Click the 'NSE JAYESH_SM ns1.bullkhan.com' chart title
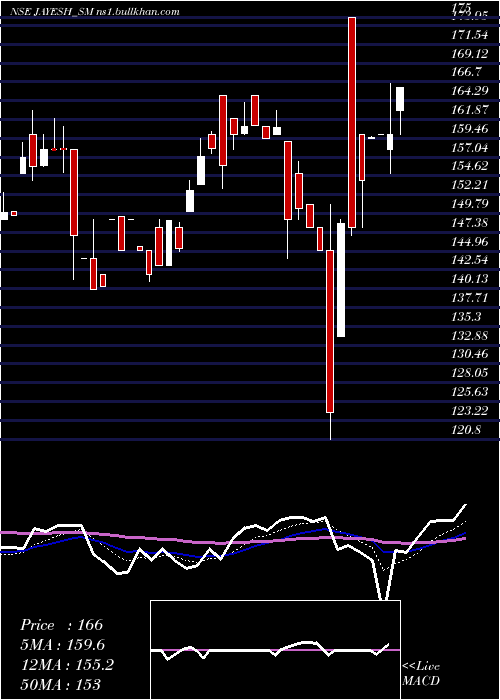The image size is (500, 700). [95, 12]
